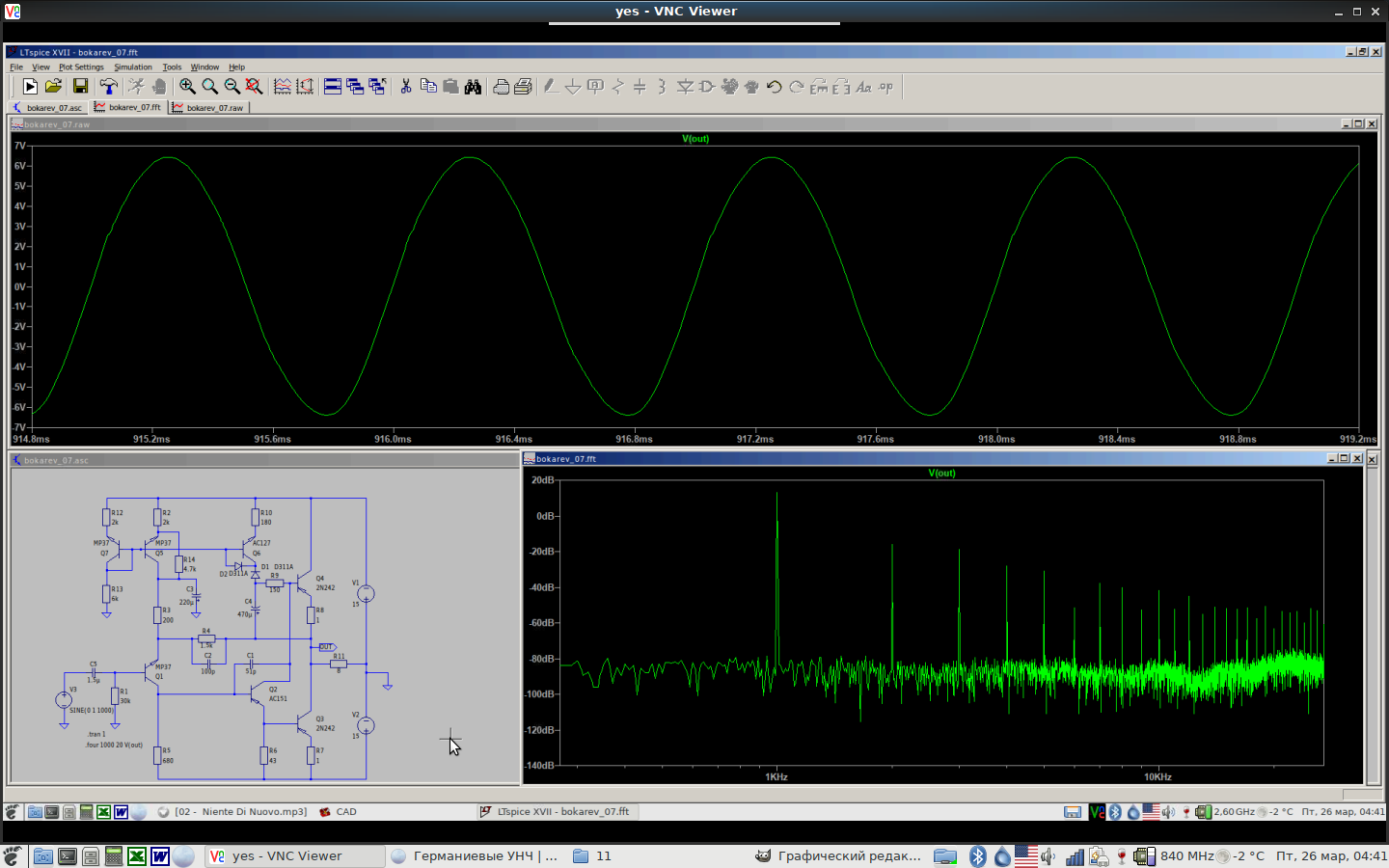Click the Find binoculars icon
The image size is (1389, 868).
473,87
